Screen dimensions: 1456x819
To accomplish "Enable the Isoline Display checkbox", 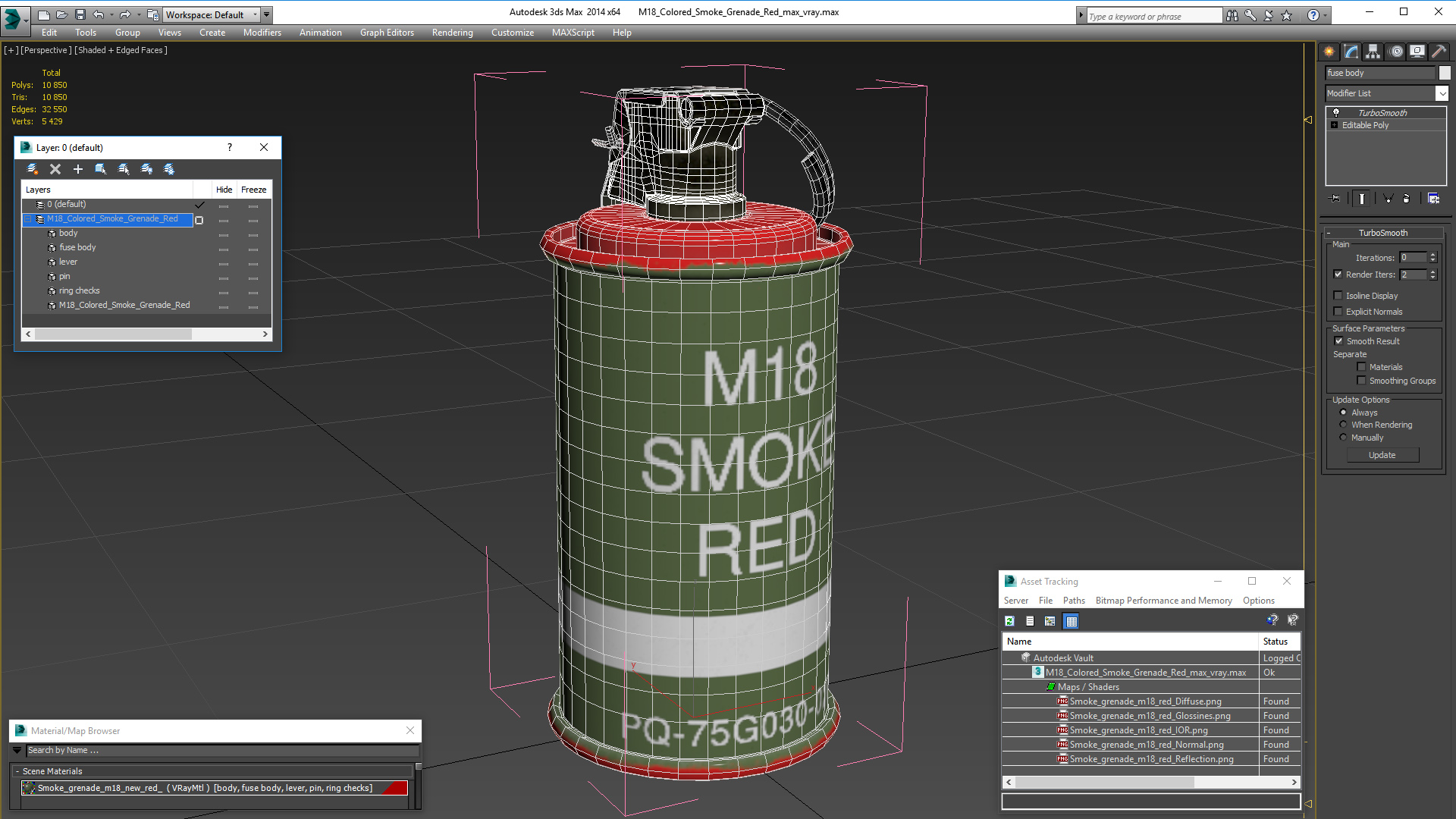I will click(1338, 296).
